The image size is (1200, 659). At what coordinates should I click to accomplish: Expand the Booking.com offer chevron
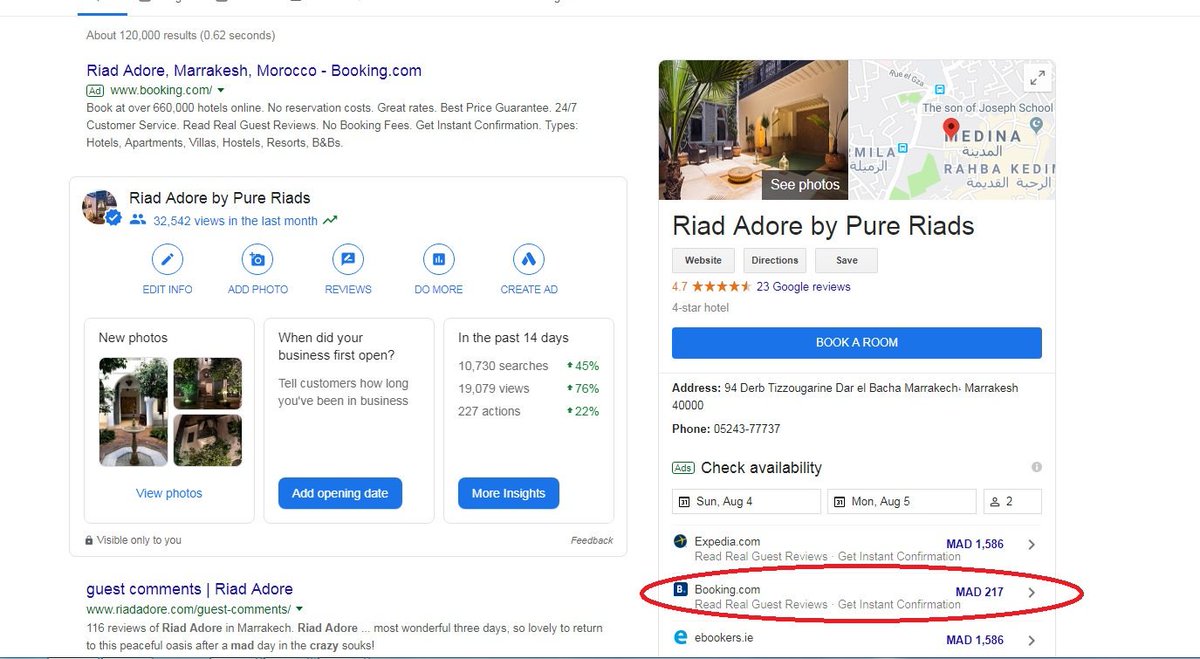click(1032, 593)
